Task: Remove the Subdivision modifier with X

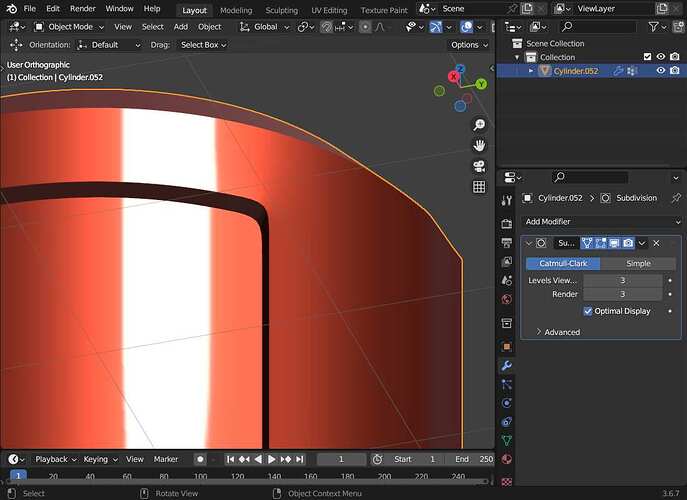Action: coord(656,243)
